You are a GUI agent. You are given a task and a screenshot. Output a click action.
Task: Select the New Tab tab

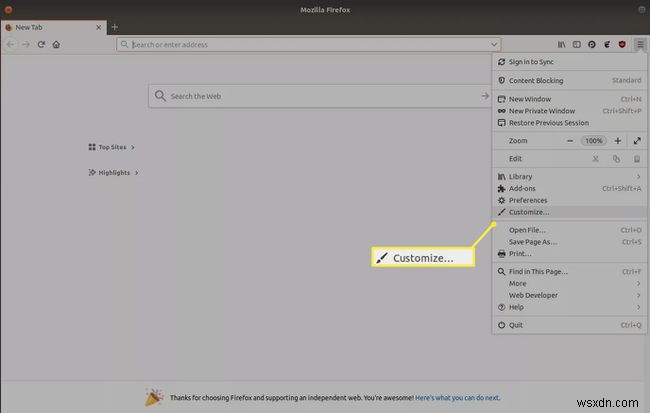pos(53,27)
